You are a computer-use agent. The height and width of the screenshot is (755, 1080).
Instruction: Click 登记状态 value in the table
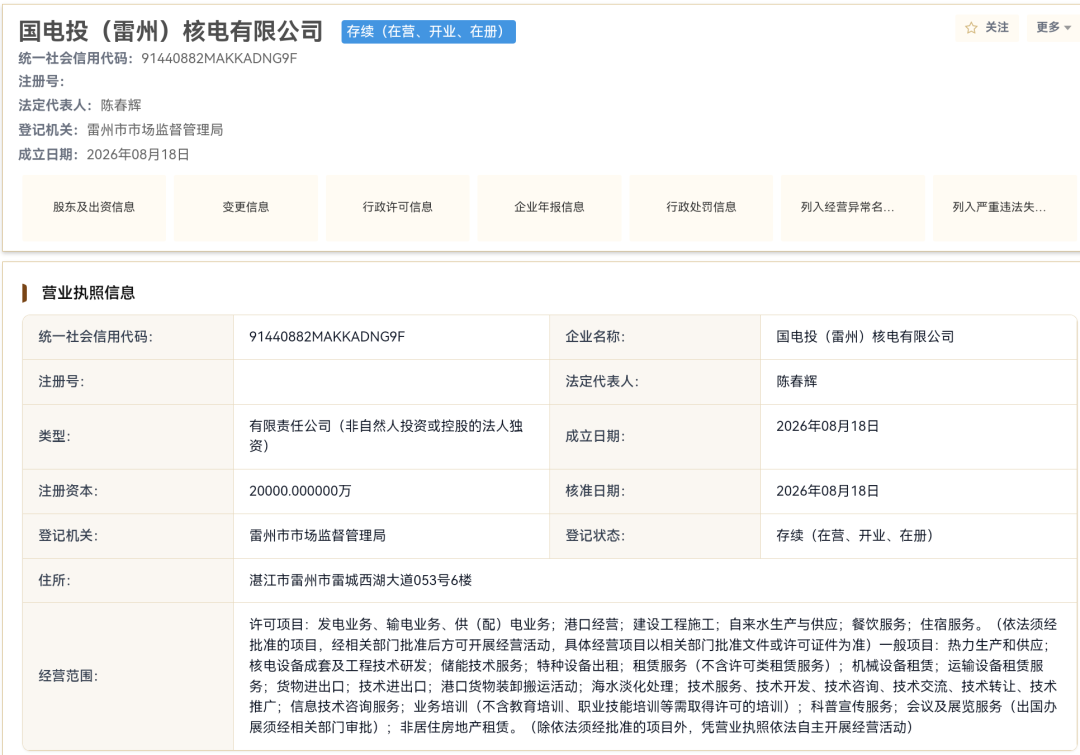pyautogui.click(x=855, y=536)
